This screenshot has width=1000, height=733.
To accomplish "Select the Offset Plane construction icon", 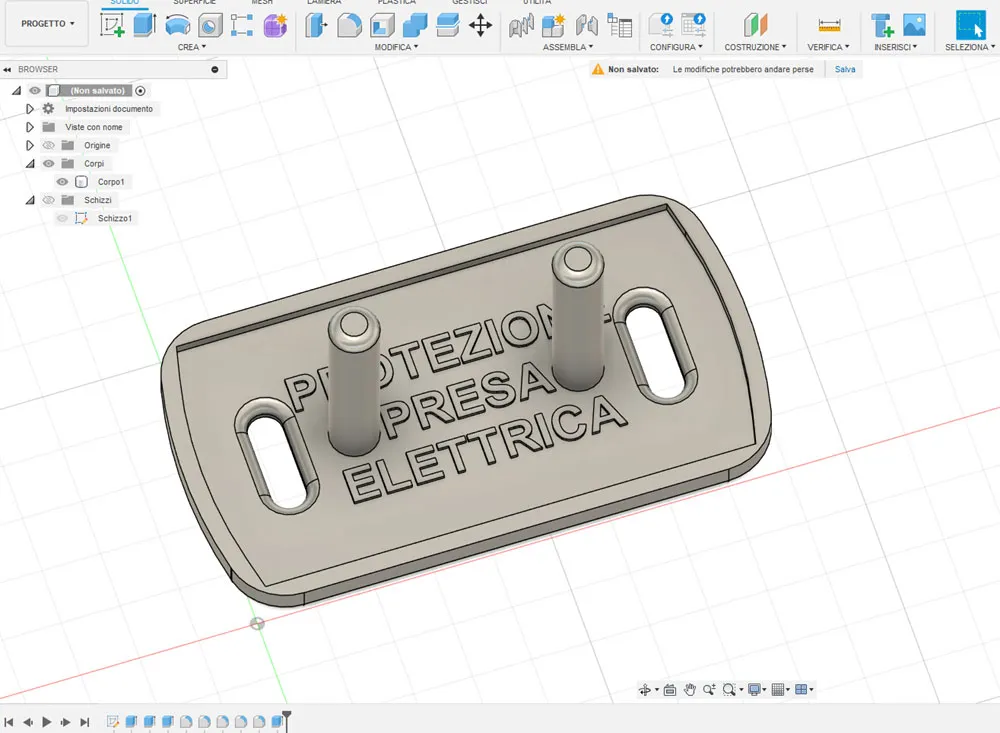I will coord(755,25).
